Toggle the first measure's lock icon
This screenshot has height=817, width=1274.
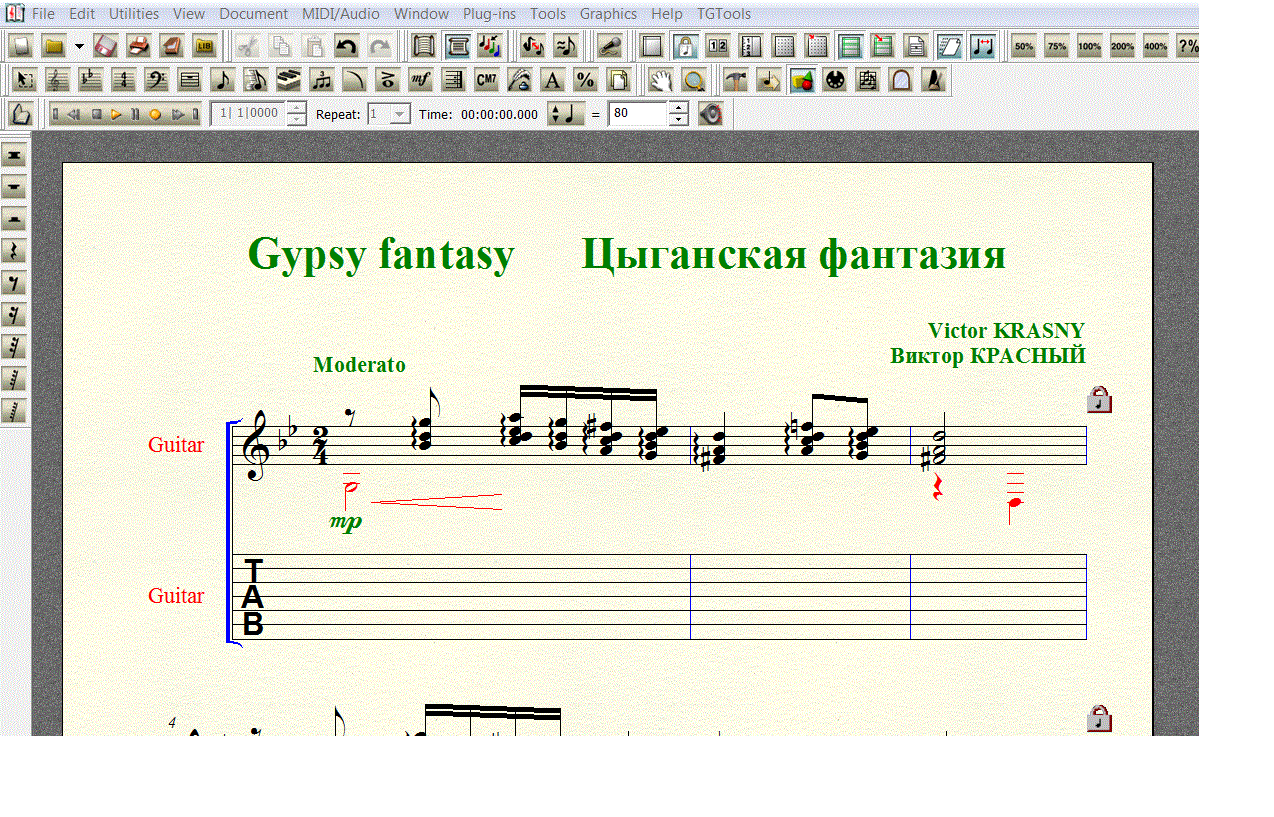[1099, 400]
